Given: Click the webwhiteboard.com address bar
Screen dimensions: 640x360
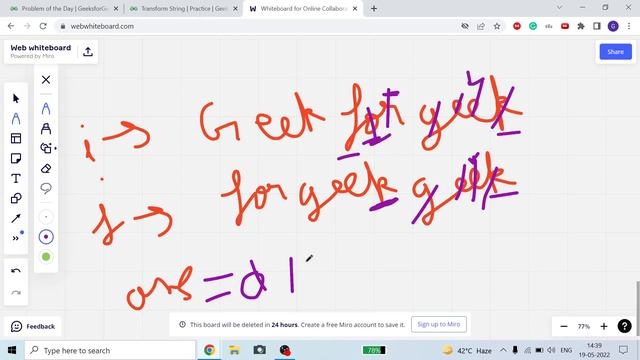Looking at the screenshot, I should click(x=261, y=26).
